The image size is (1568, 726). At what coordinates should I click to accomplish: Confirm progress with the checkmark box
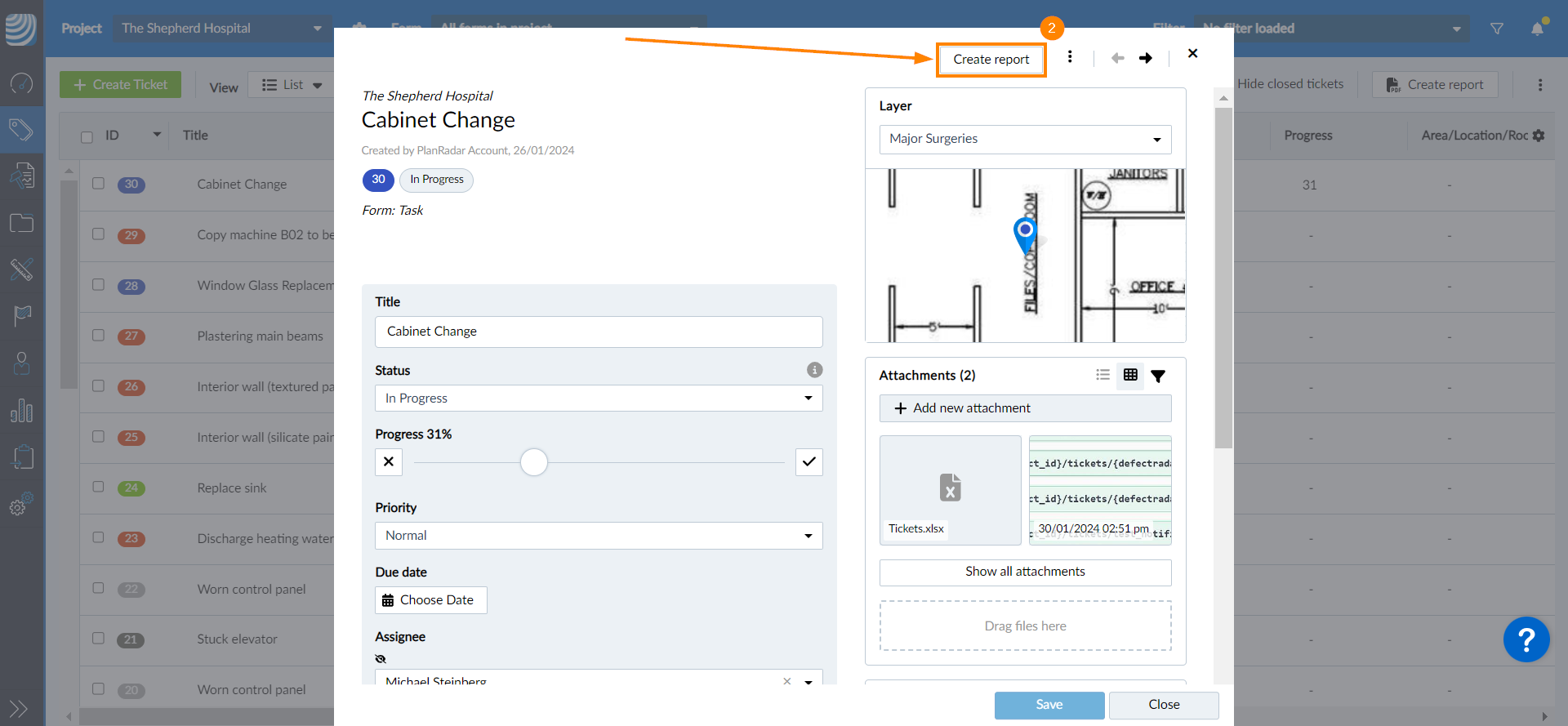[x=808, y=462]
